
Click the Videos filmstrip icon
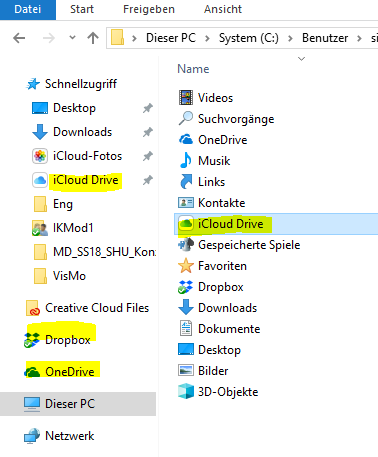coord(186,98)
